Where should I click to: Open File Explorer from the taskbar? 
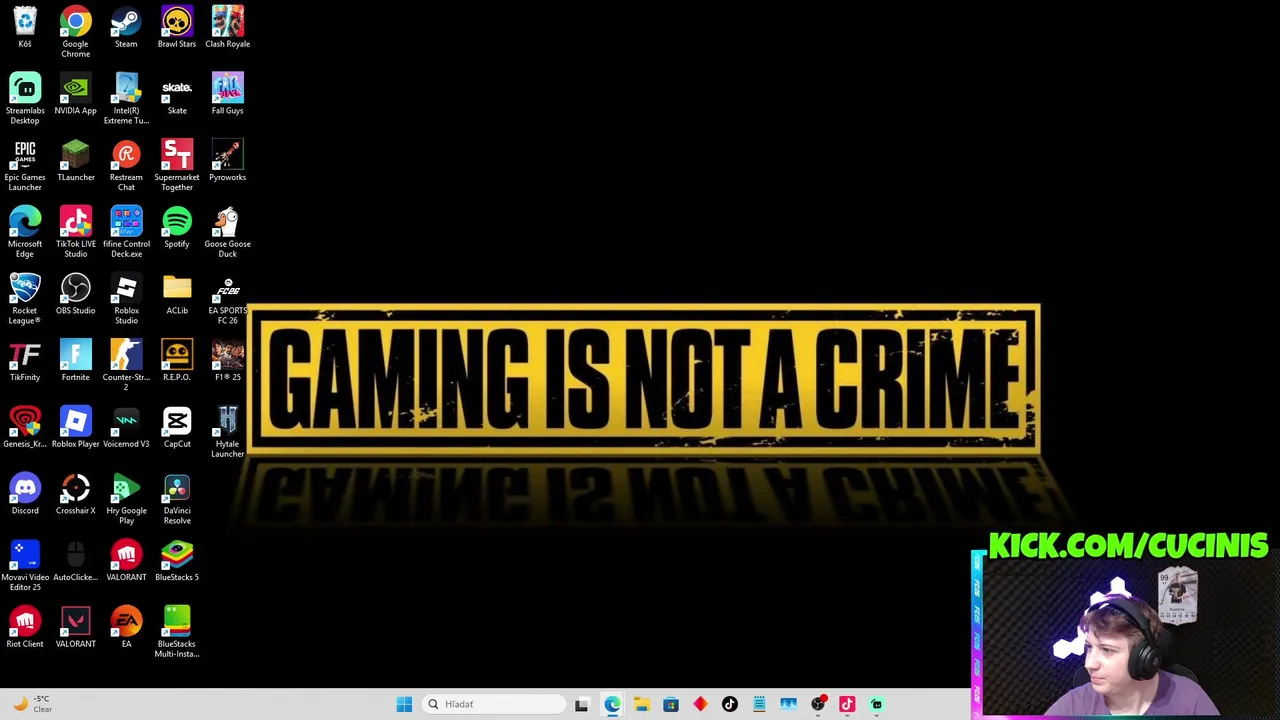(x=641, y=704)
